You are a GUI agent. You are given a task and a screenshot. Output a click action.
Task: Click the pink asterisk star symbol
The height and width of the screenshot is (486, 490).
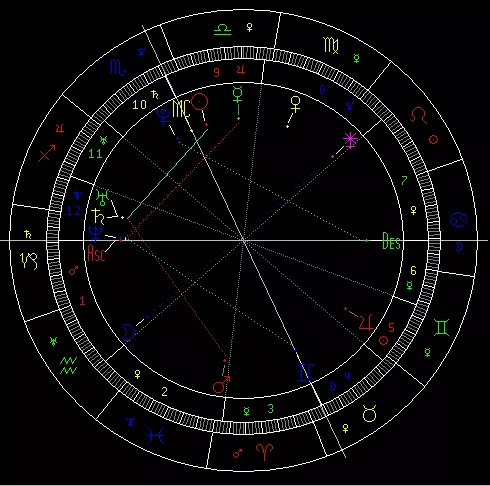[350, 140]
